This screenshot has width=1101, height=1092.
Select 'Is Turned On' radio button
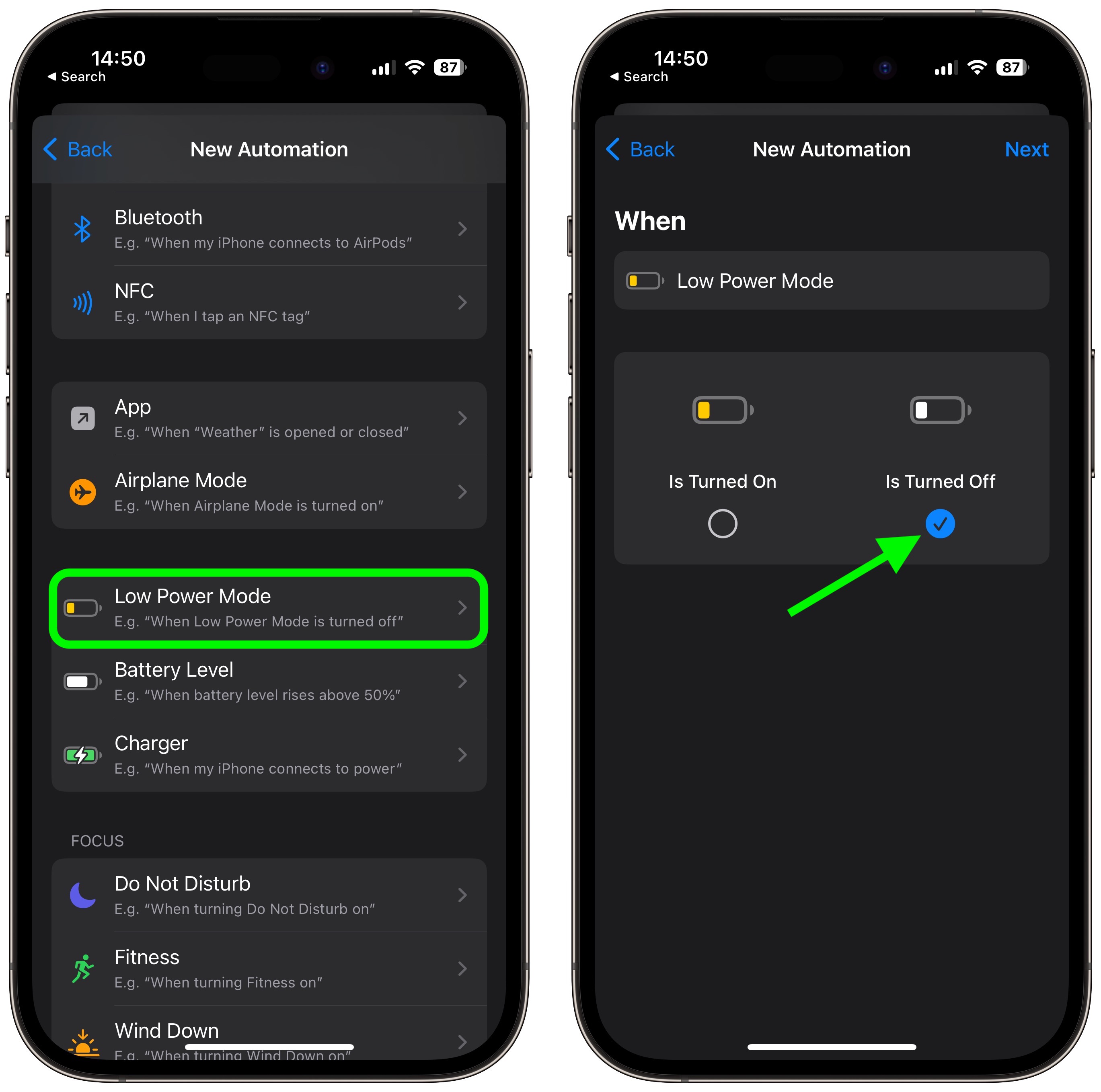point(723,523)
